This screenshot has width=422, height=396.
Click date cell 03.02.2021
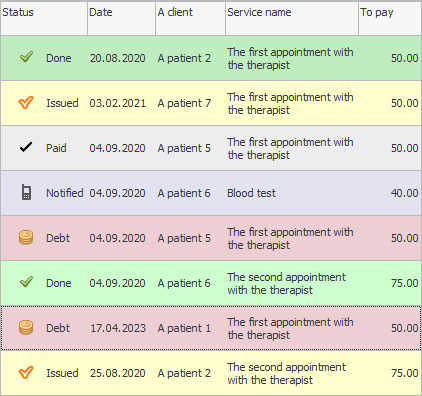click(x=118, y=103)
